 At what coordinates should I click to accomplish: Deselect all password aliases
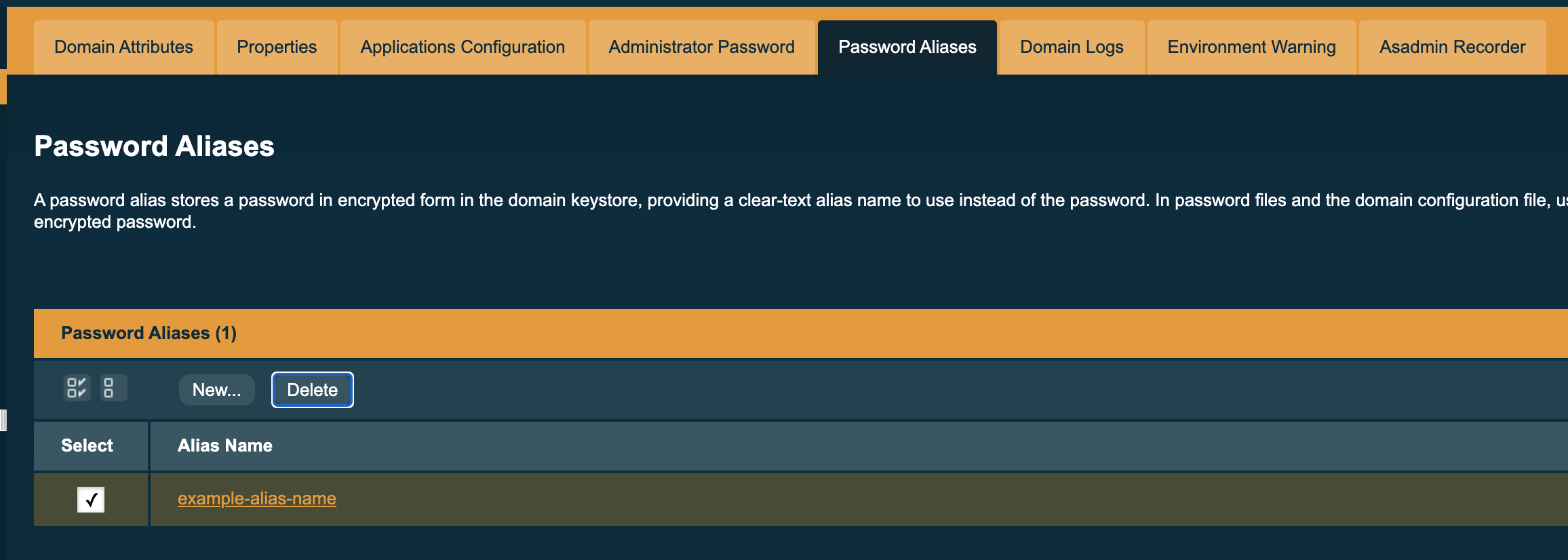pyautogui.click(x=113, y=388)
